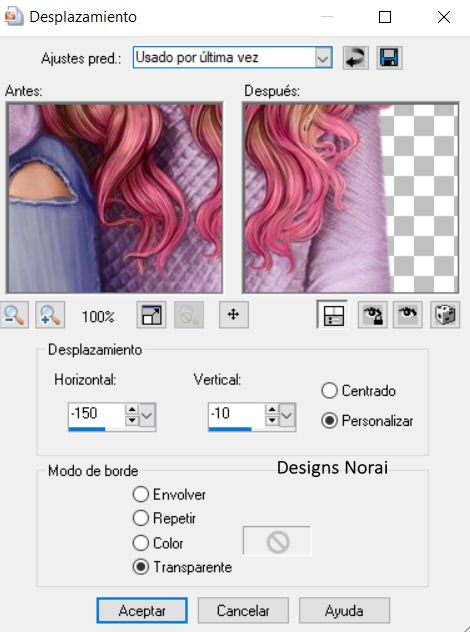Click the auto proof lock eye icon
470x632 pixels.
pos(372,314)
